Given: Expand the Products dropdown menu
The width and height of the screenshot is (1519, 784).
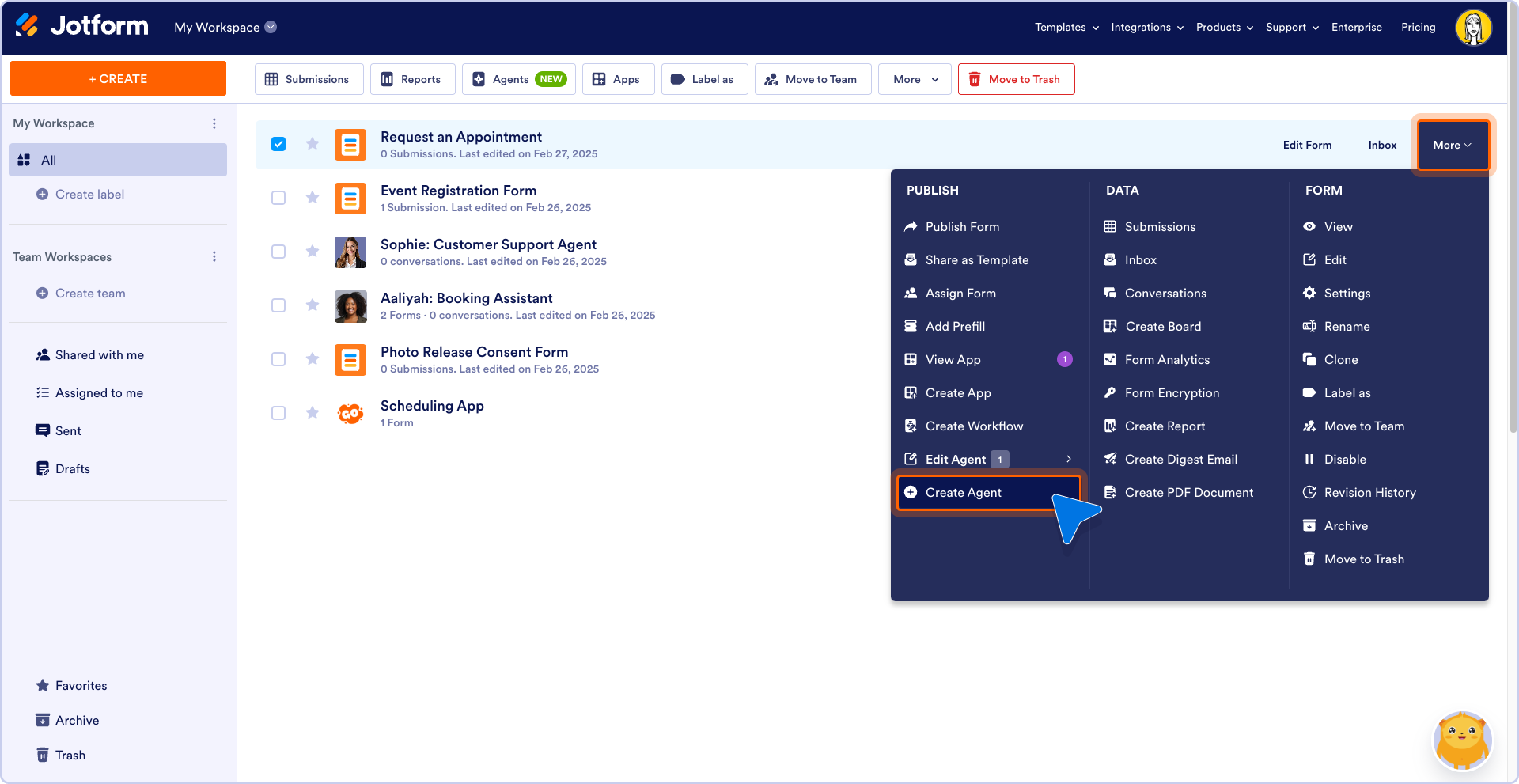Looking at the screenshot, I should [1225, 27].
